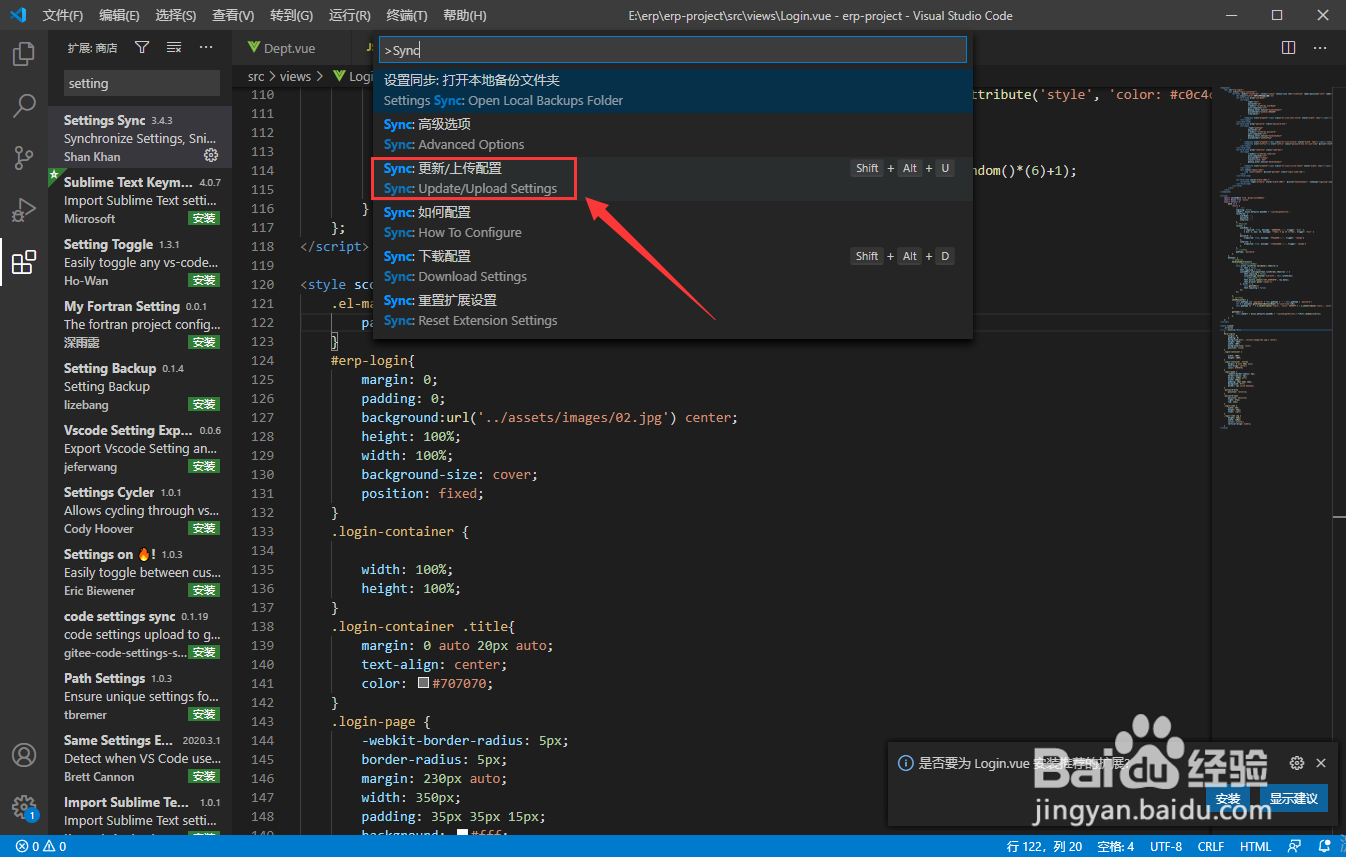Open the 运行(R) menu
This screenshot has height=857, width=1346.
349,16
